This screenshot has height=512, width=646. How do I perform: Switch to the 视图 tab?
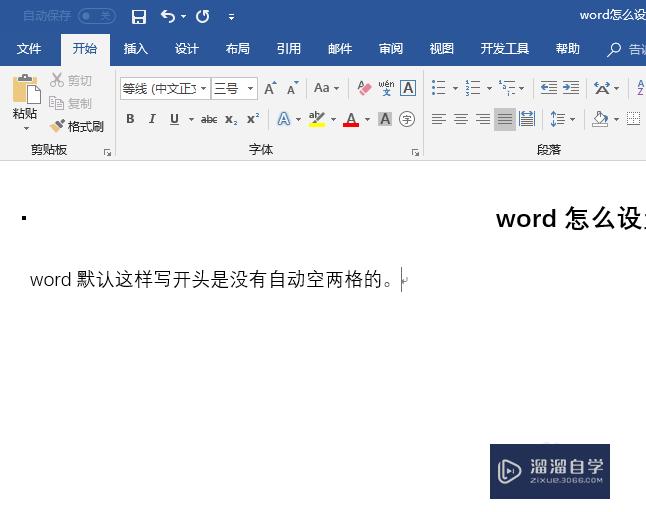click(x=442, y=49)
